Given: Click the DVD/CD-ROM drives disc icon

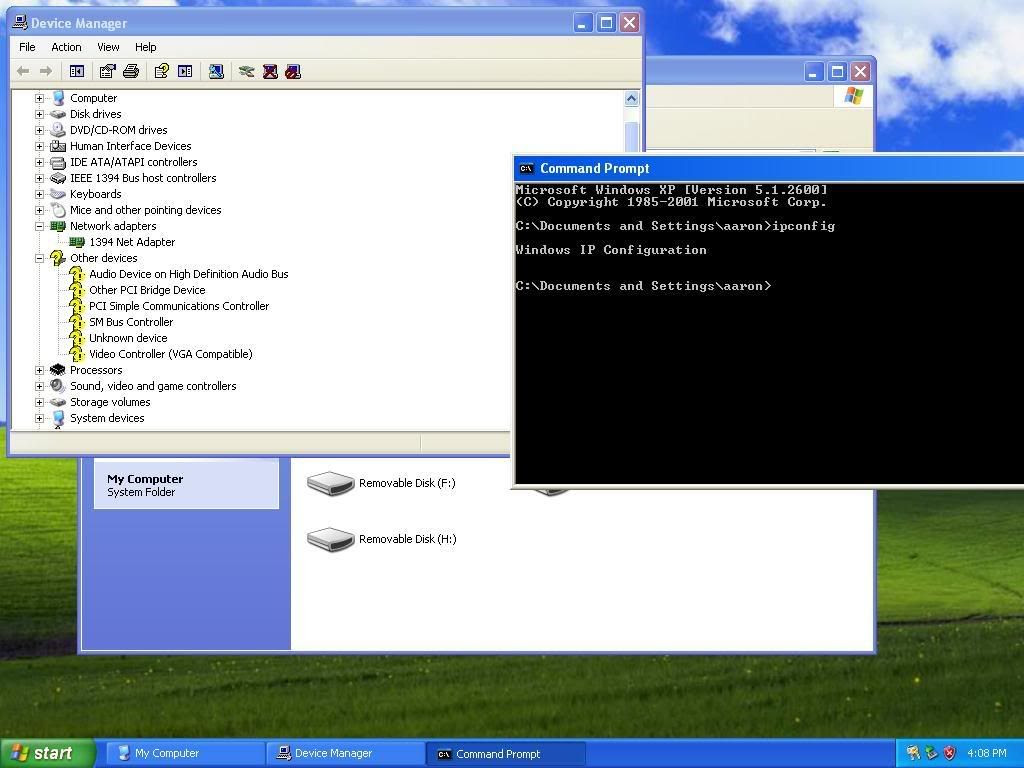Looking at the screenshot, I should pyautogui.click(x=57, y=129).
